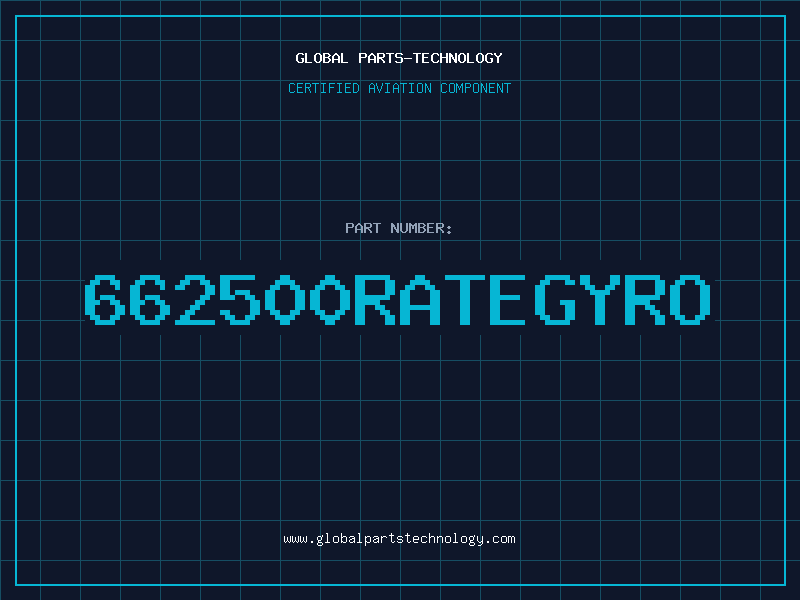Click the PART NUMBER: label

tap(399, 228)
